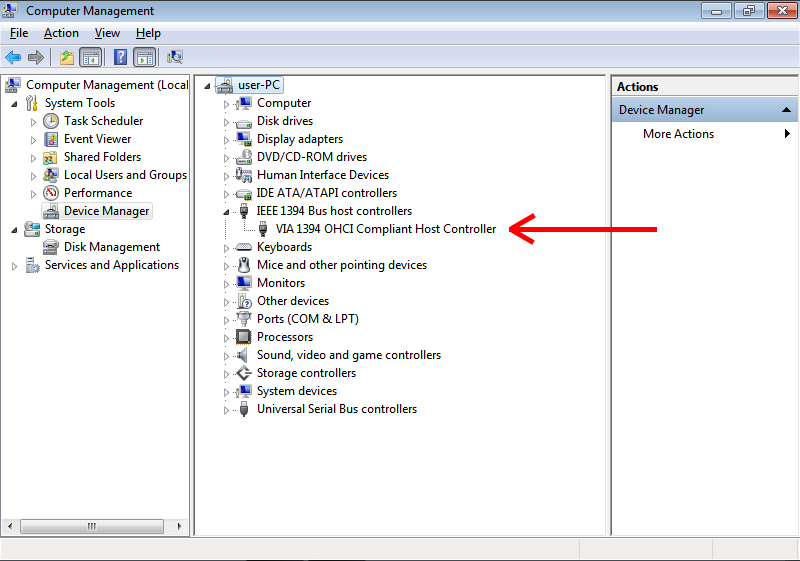Click the Computer Management title bar icon
This screenshot has height=561, width=800.
point(10,10)
